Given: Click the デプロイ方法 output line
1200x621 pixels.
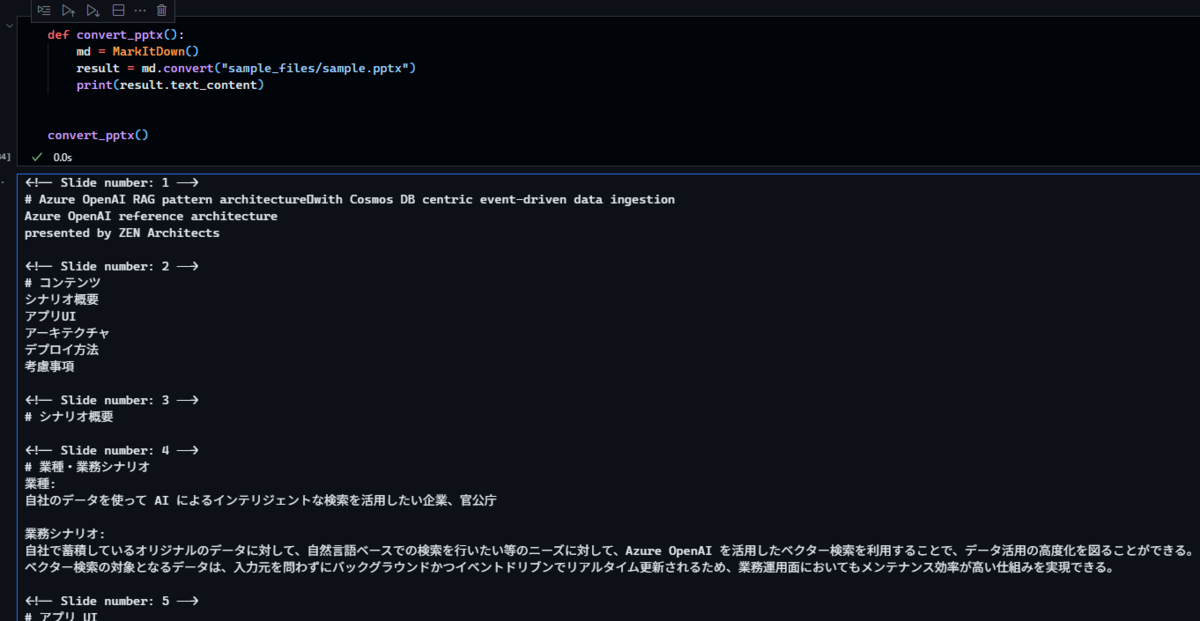Looking at the screenshot, I should (x=62, y=350).
